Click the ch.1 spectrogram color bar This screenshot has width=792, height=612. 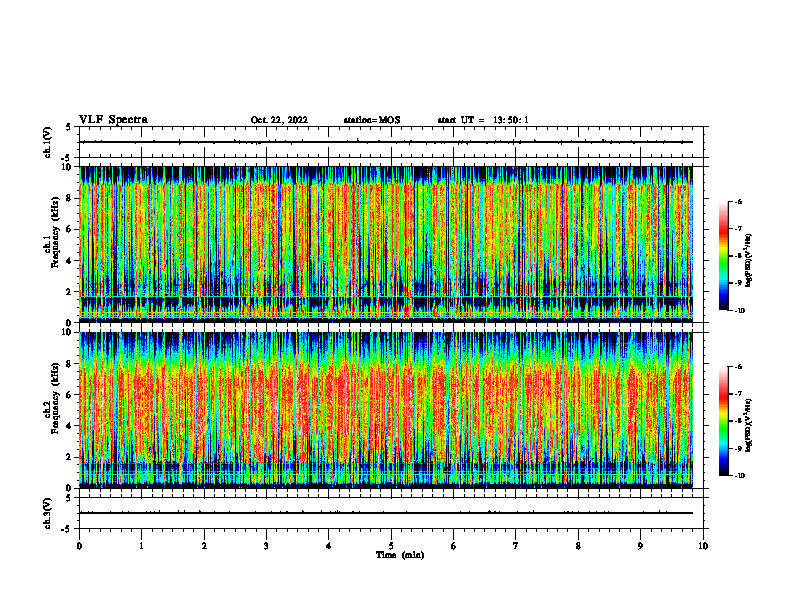click(723, 256)
